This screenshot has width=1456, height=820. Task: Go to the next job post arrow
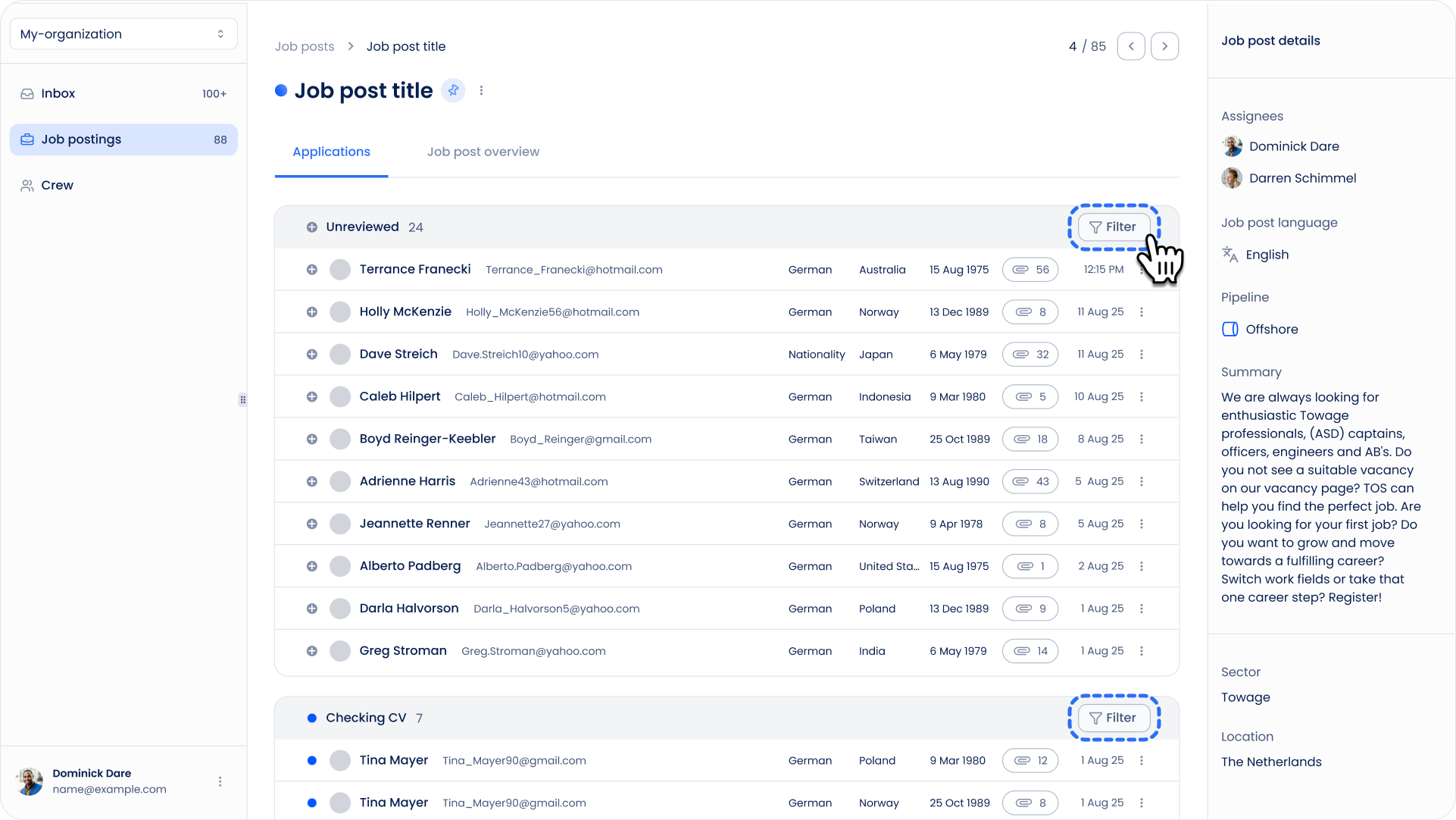point(1164,46)
